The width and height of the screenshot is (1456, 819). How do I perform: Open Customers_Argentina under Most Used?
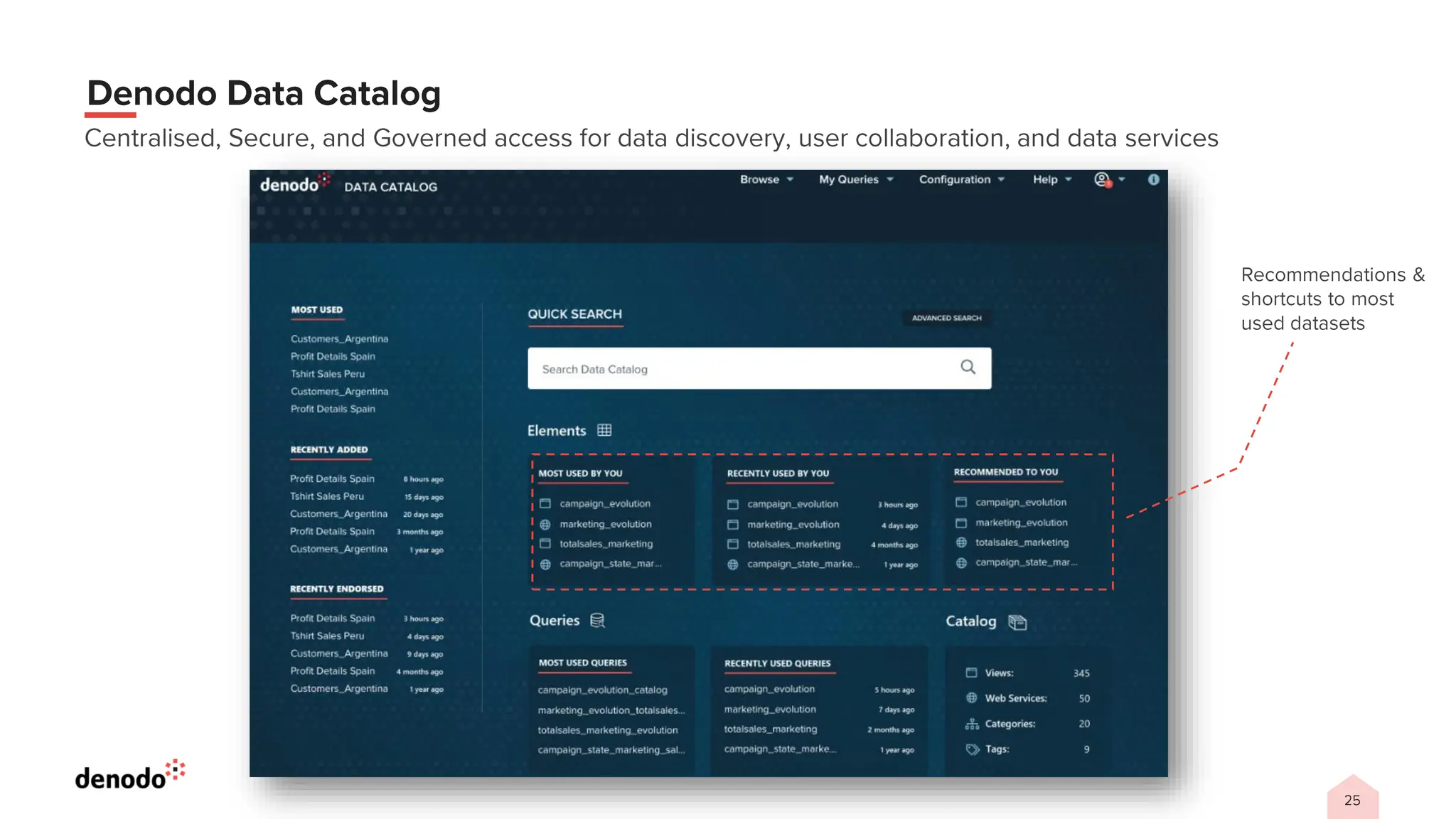pyautogui.click(x=339, y=339)
